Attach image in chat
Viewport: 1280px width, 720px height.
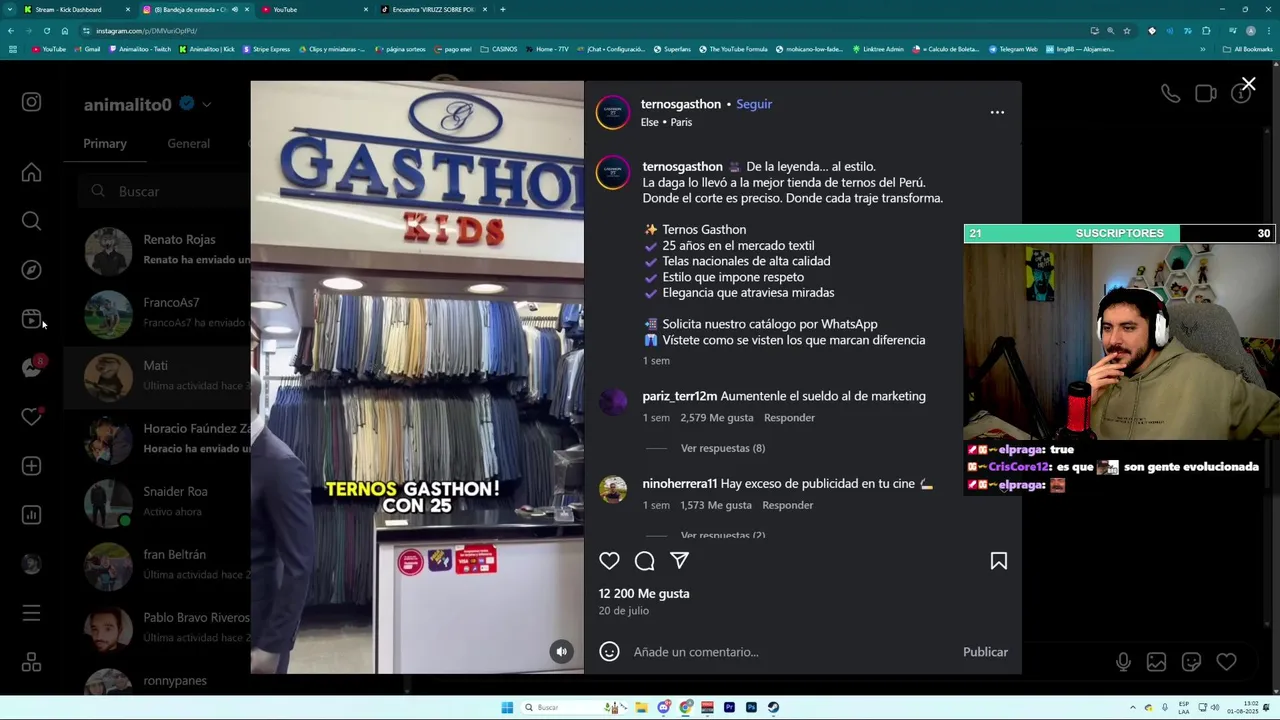pos(1157,662)
